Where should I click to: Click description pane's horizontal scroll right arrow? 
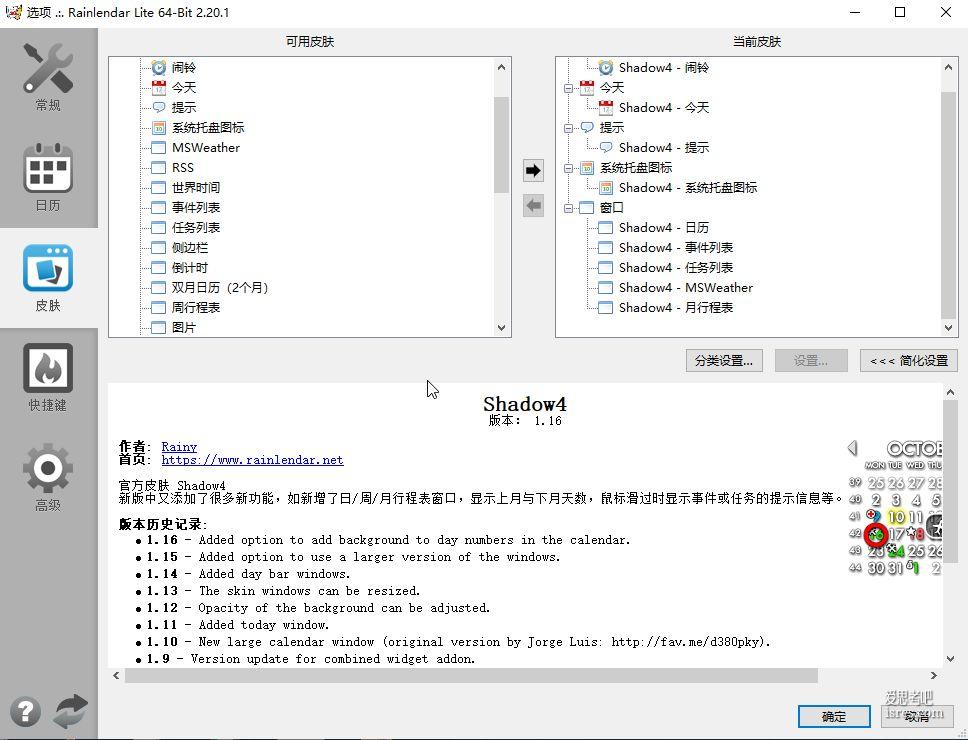pyautogui.click(x=933, y=676)
